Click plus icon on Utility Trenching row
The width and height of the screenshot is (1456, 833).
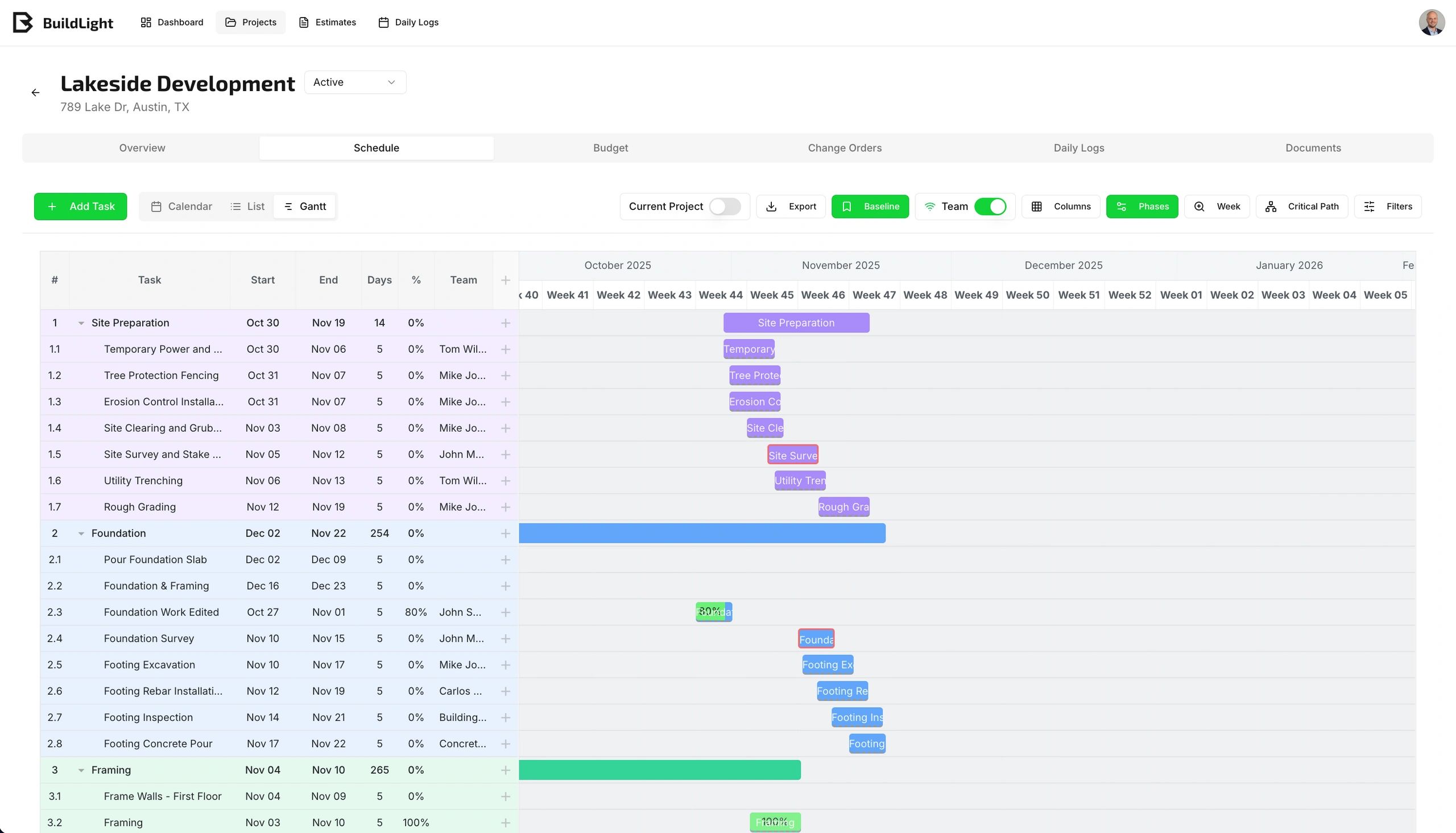coord(506,481)
